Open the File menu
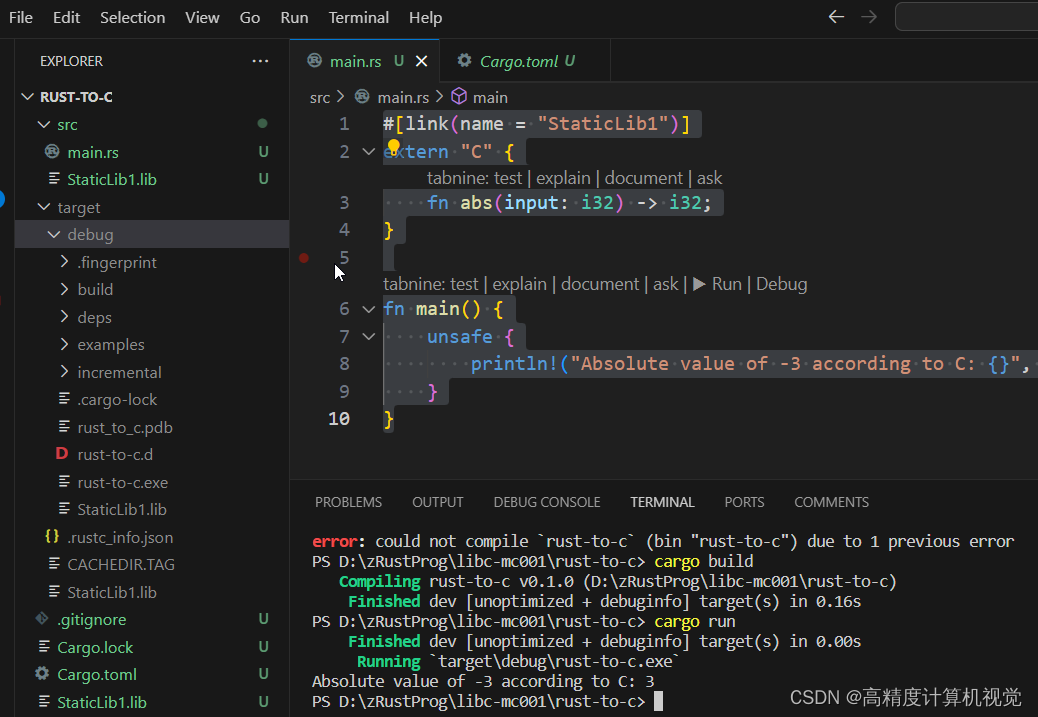Viewport: 1038px width, 717px height. 21,18
